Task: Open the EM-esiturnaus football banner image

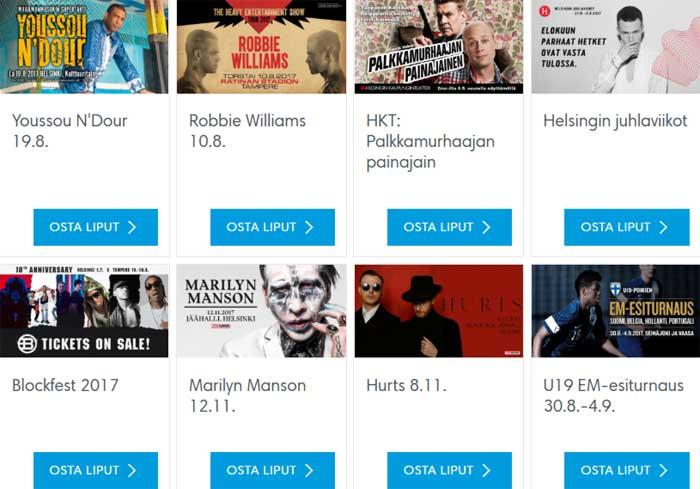Action: (x=616, y=311)
